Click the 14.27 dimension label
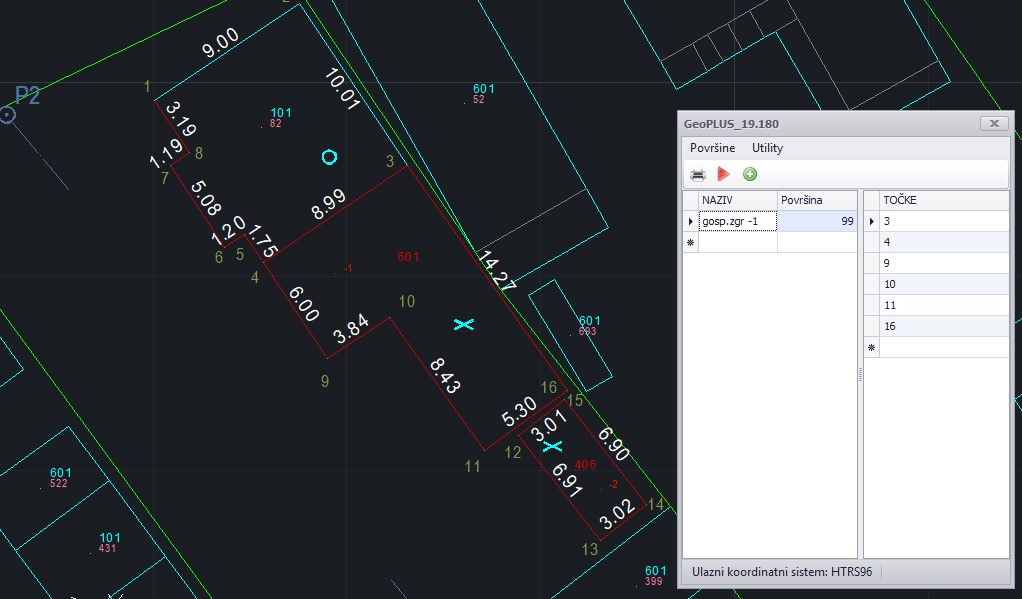The image size is (1022, 599). click(497, 270)
